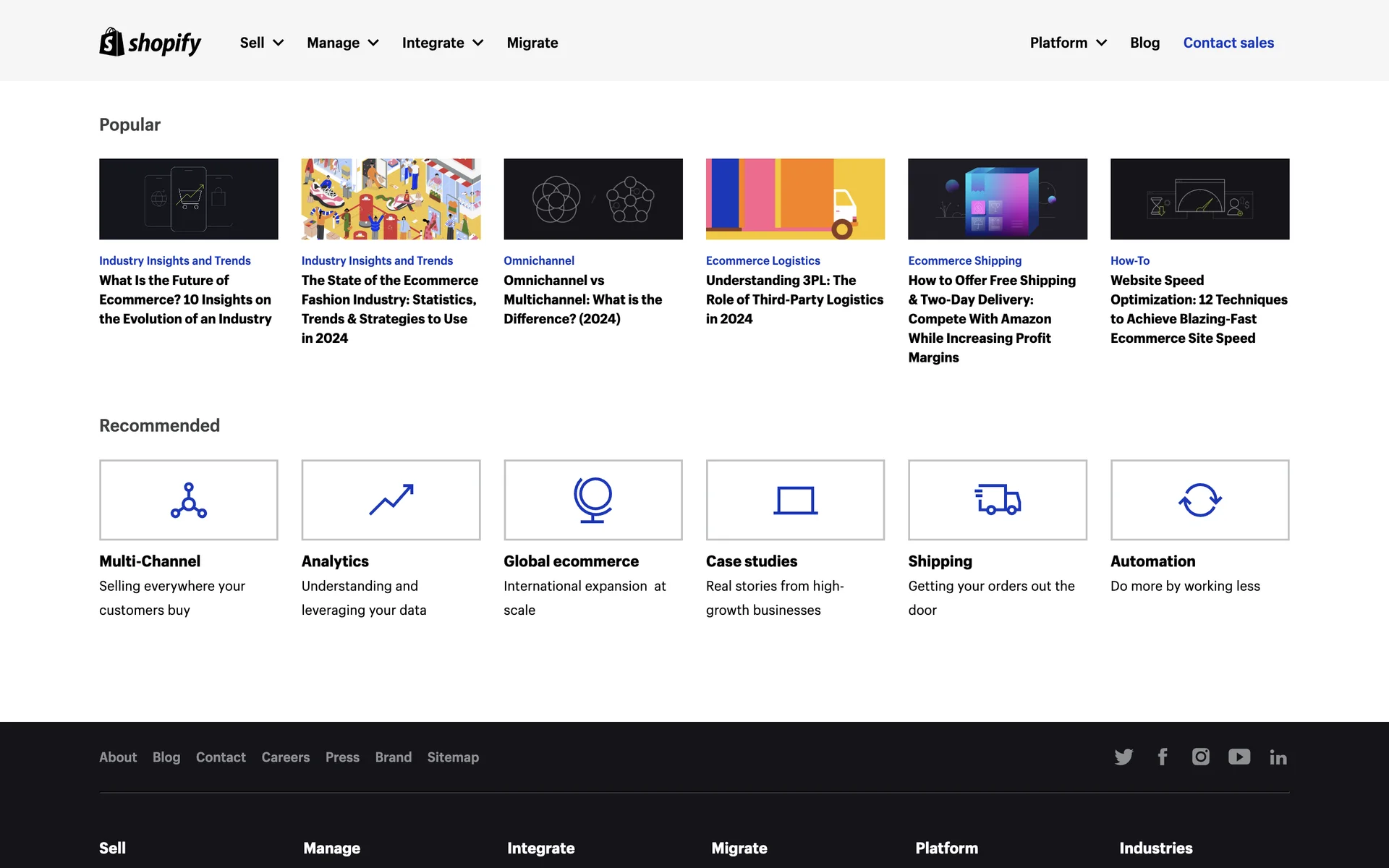Image resolution: width=1389 pixels, height=868 pixels.
Task: Open the Analytics trend-line icon card
Action: coord(391,500)
